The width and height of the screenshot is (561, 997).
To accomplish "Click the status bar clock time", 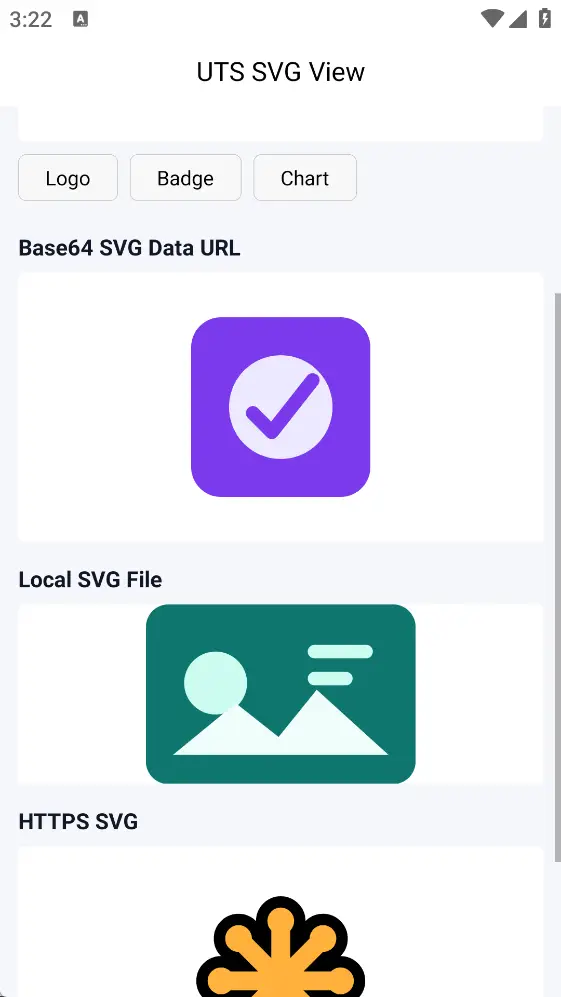I will pos(31,20).
